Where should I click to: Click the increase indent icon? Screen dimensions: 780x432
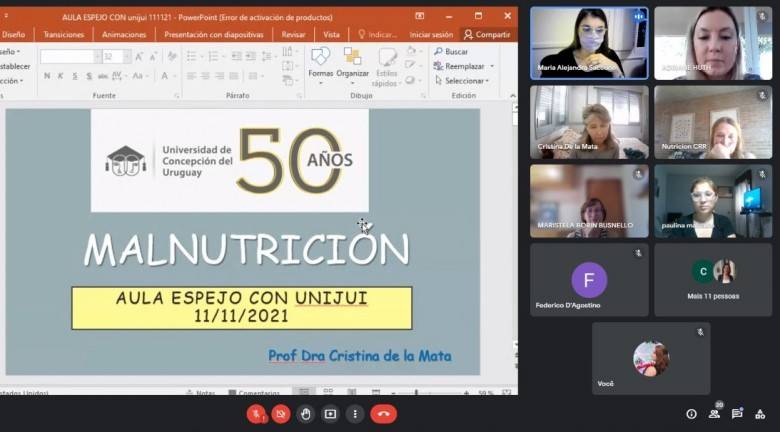(251, 56)
